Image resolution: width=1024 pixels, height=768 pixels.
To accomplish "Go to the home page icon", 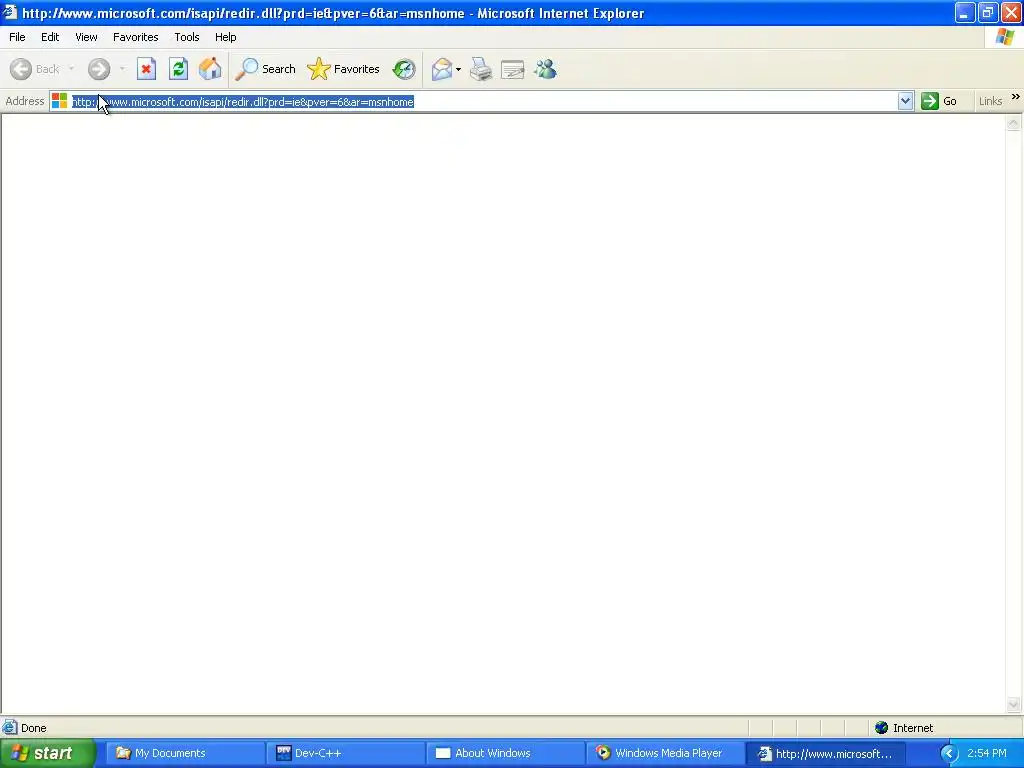I will [x=210, y=69].
